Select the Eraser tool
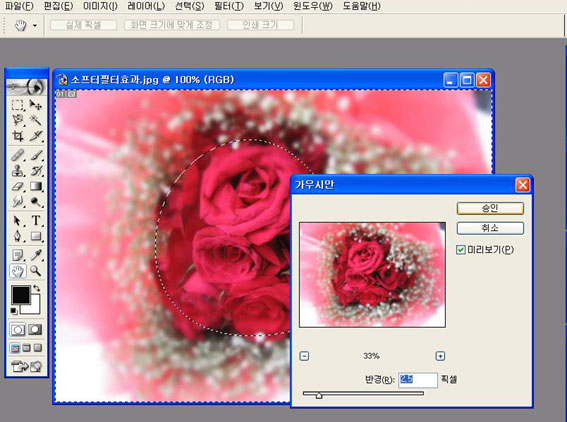The height and width of the screenshot is (422, 567). pyautogui.click(x=17, y=187)
